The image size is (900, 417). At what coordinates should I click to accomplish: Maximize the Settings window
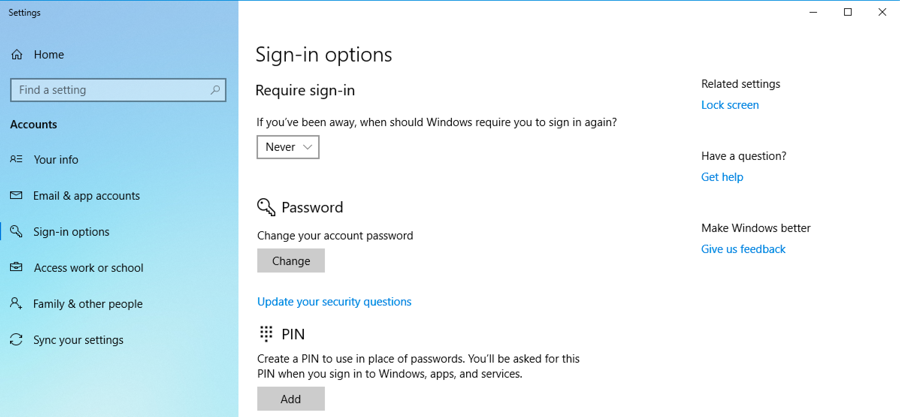click(848, 13)
